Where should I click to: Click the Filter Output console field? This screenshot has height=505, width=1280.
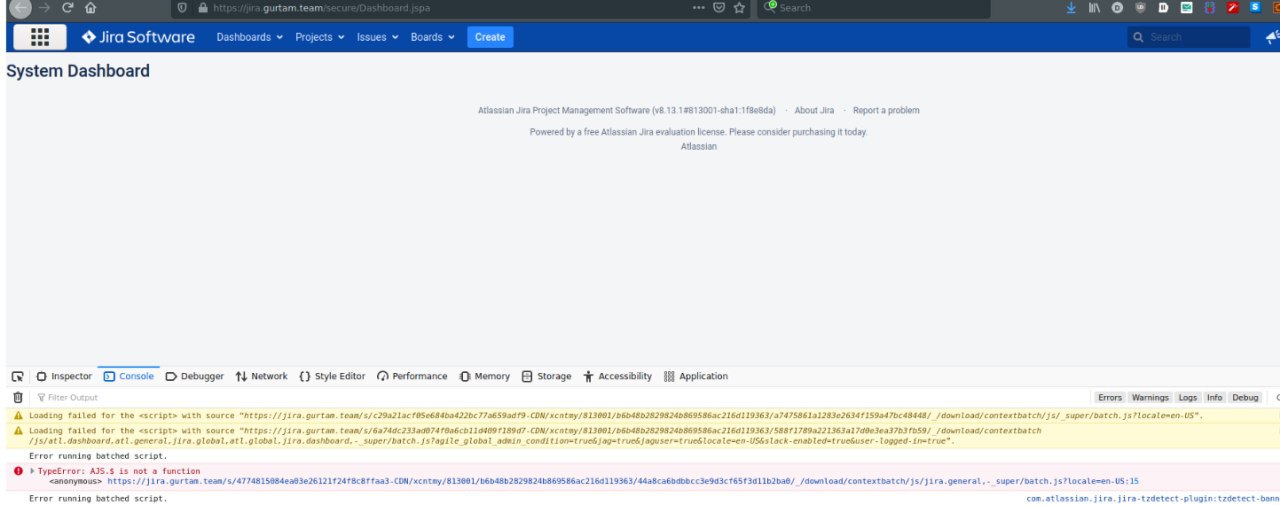(x=560, y=397)
